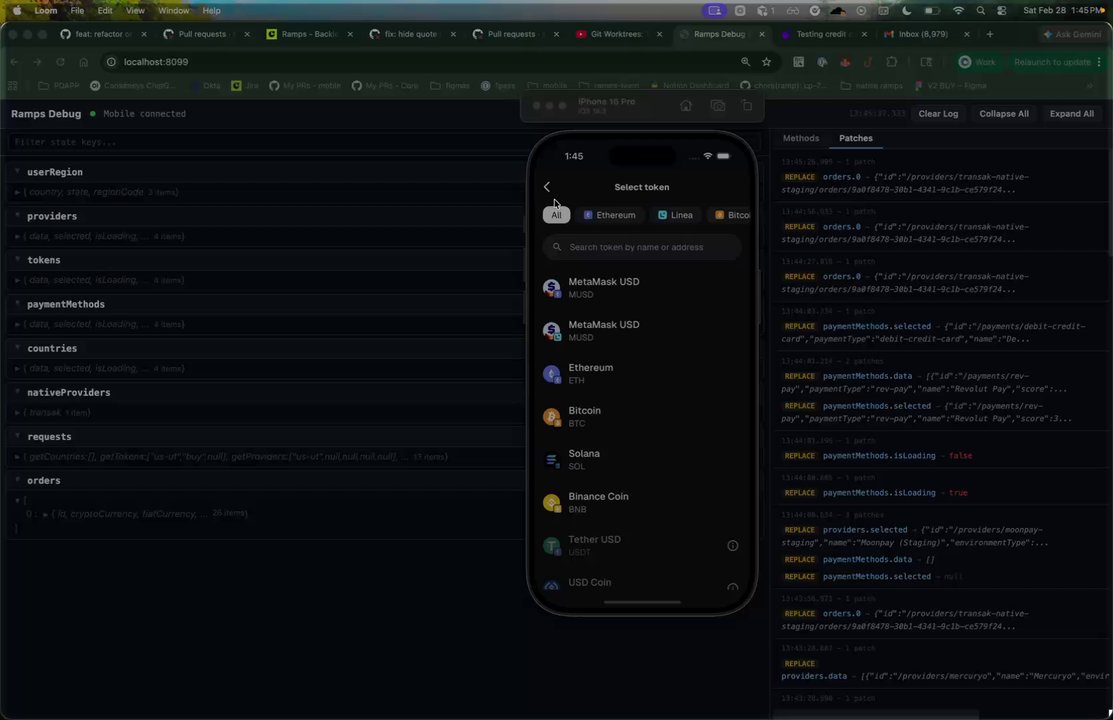Reload the localhost page
Image resolution: width=1113 pixels, height=720 pixels.
click(x=60, y=62)
